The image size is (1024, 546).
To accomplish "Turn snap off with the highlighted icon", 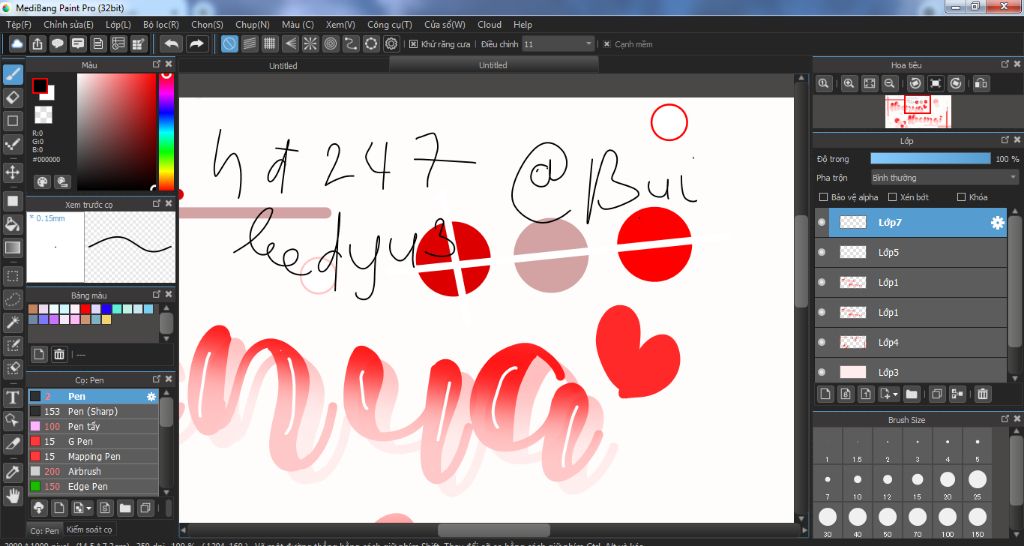I will 229,44.
